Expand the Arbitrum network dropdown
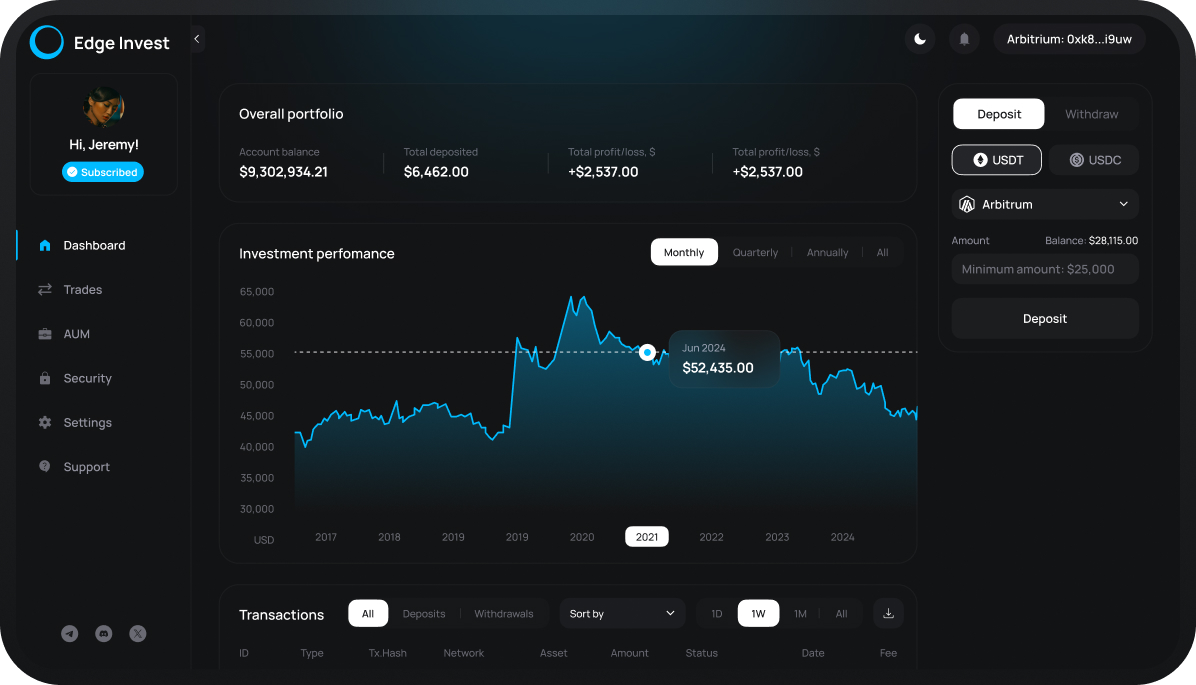1196x685 pixels. point(1045,204)
